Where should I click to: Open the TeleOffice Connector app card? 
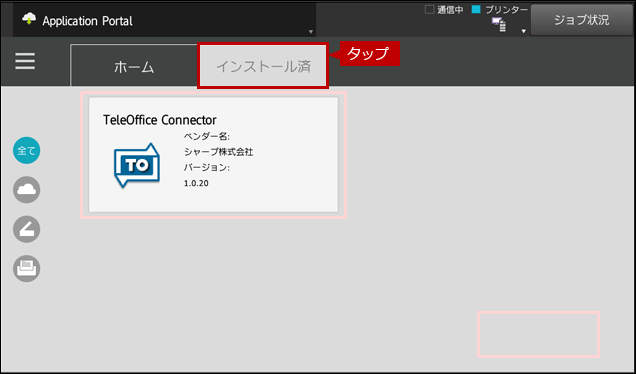(x=213, y=155)
